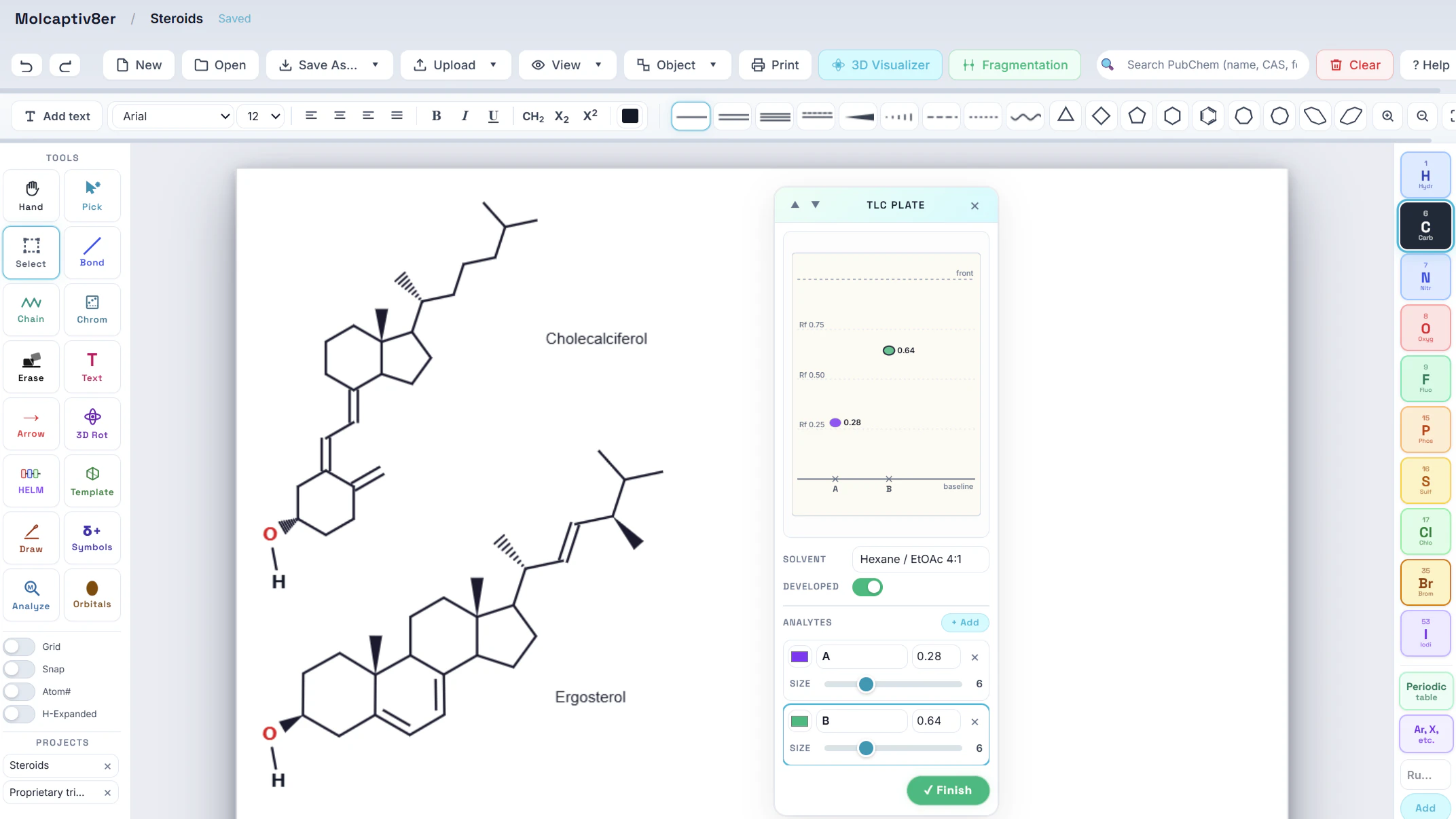This screenshot has width=1456, height=819.
Task: Toggle the Snap switch
Action: [x=19, y=669]
